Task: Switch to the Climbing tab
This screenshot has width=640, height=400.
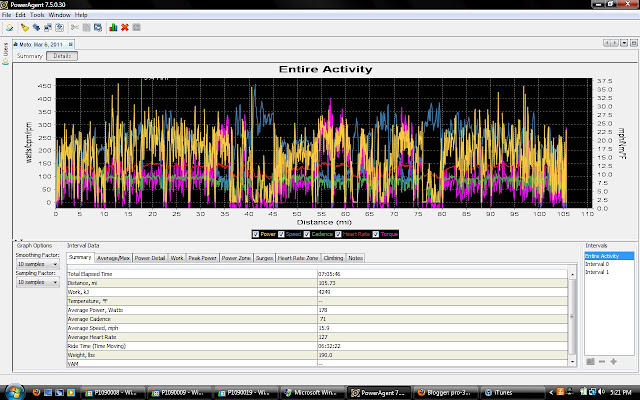Action: click(334, 258)
